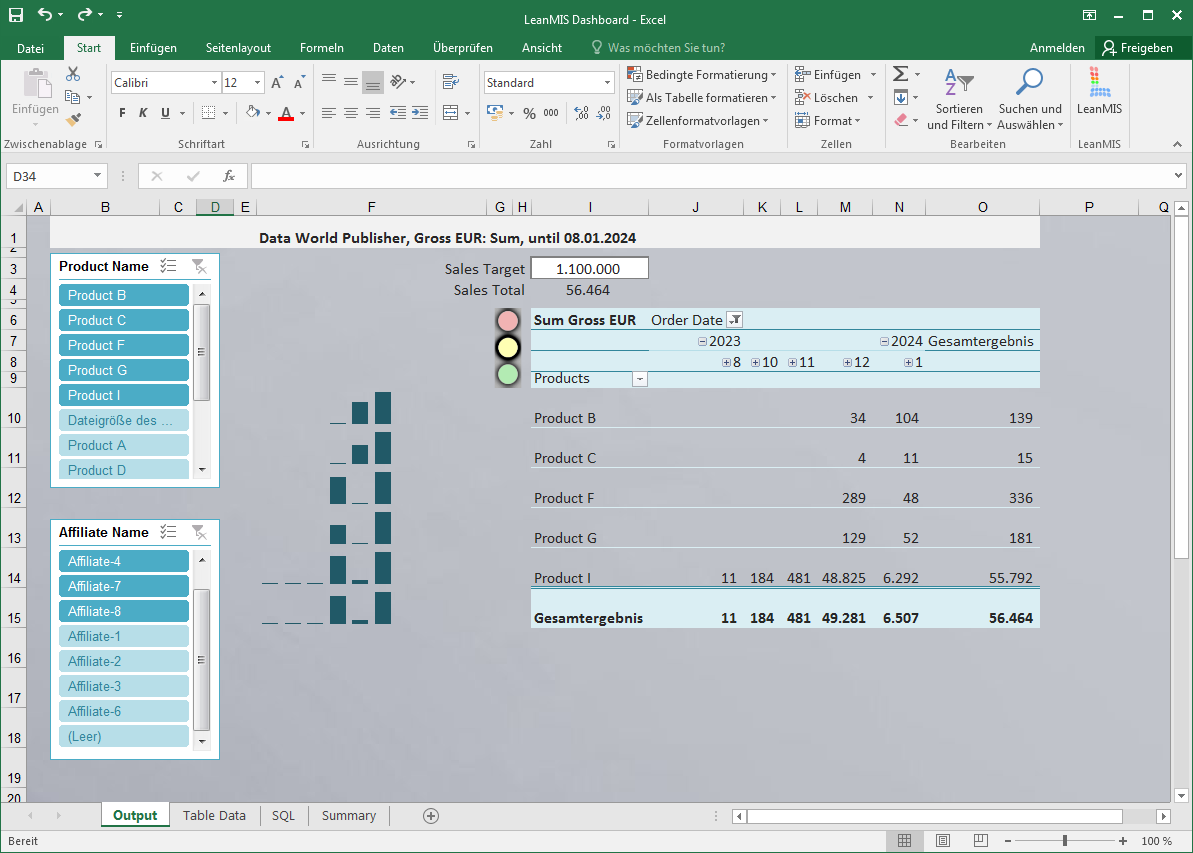Open the AutoSum function icon
This screenshot has width=1193, height=853.
(900, 75)
